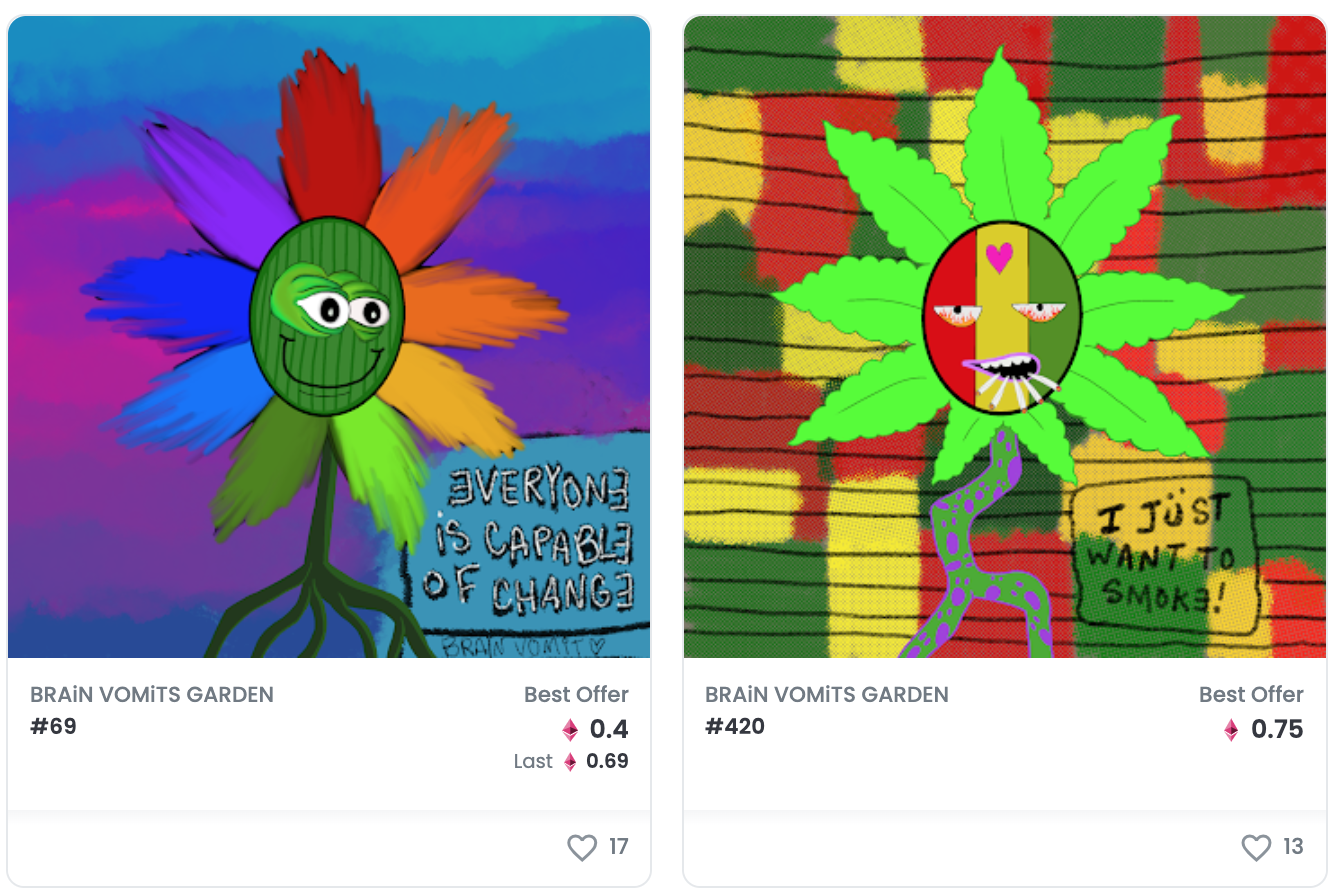Click the 17 favorites count

click(619, 848)
